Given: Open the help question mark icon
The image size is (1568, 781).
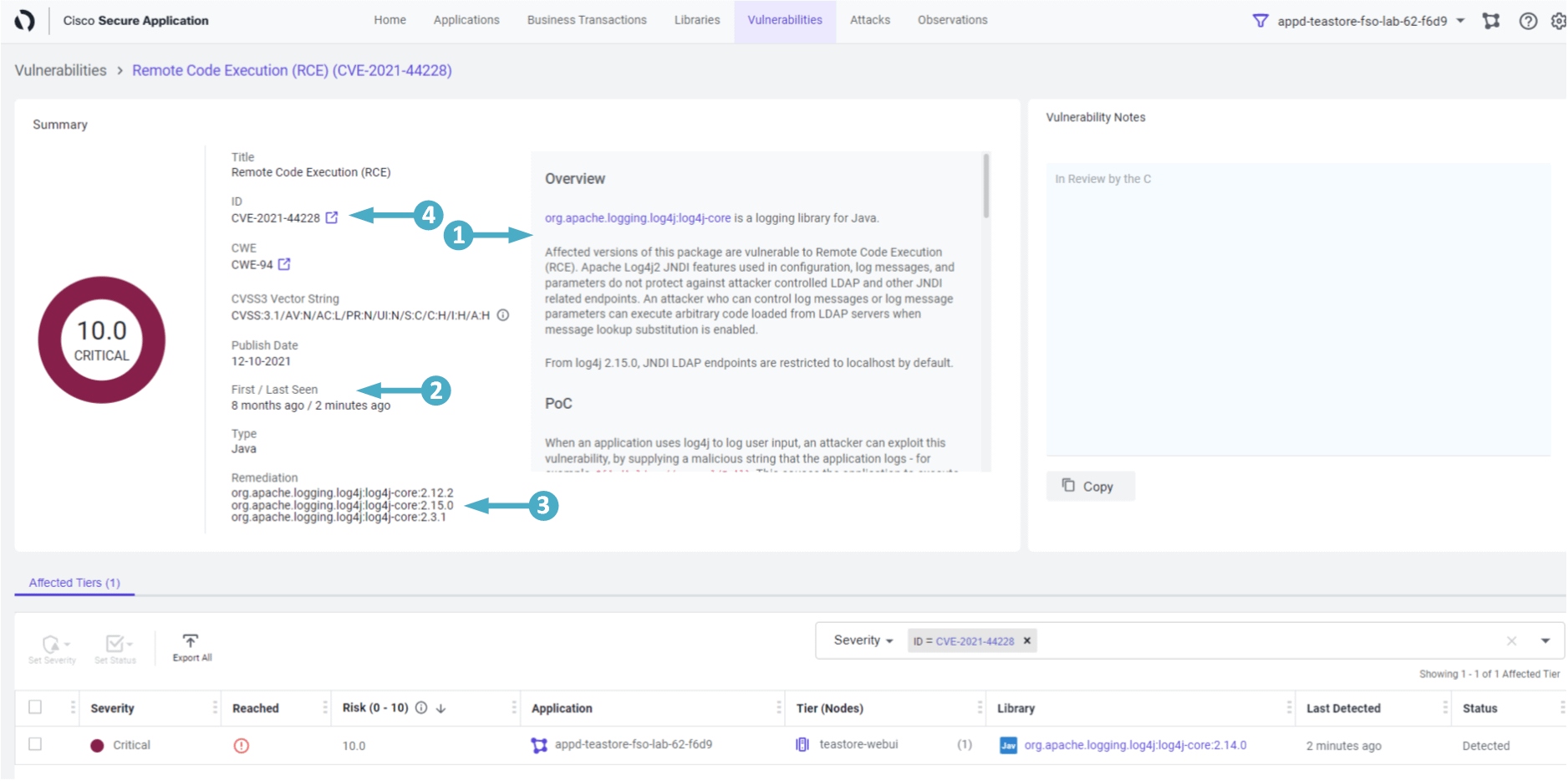Looking at the screenshot, I should click(1528, 21).
